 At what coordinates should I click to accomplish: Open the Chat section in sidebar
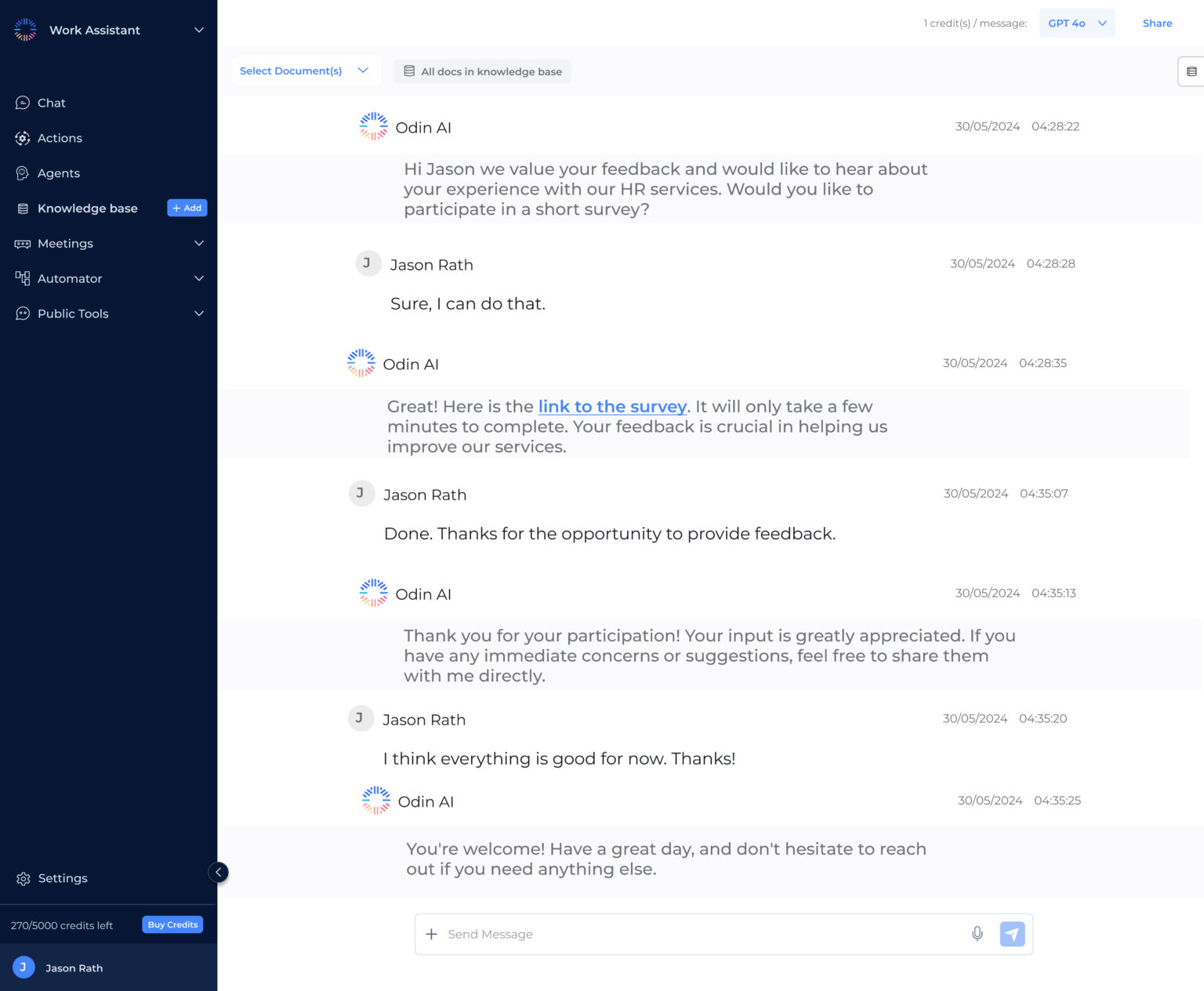point(51,103)
